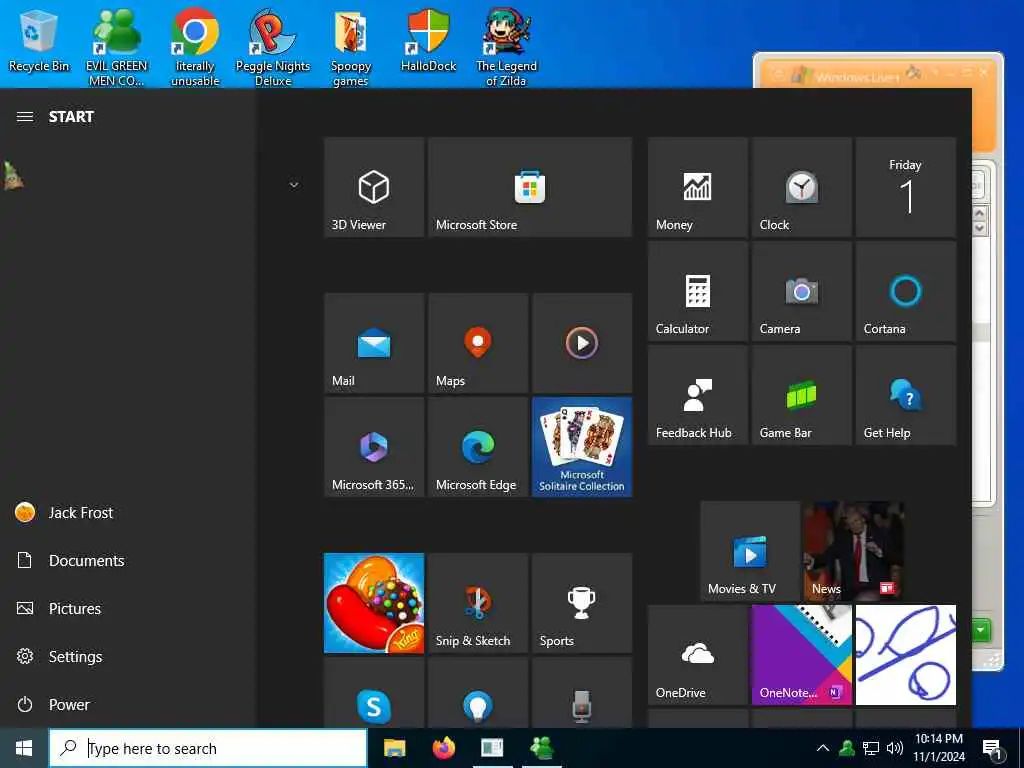Open the Mail tile
The width and height of the screenshot is (1024, 768).
pos(374,343)
